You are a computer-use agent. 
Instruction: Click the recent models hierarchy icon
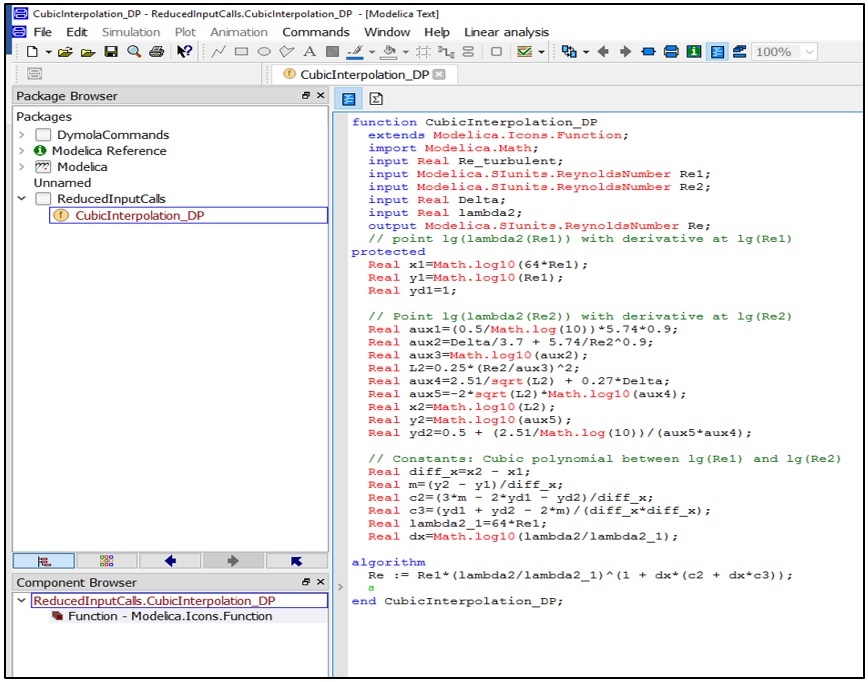point(569,52)
